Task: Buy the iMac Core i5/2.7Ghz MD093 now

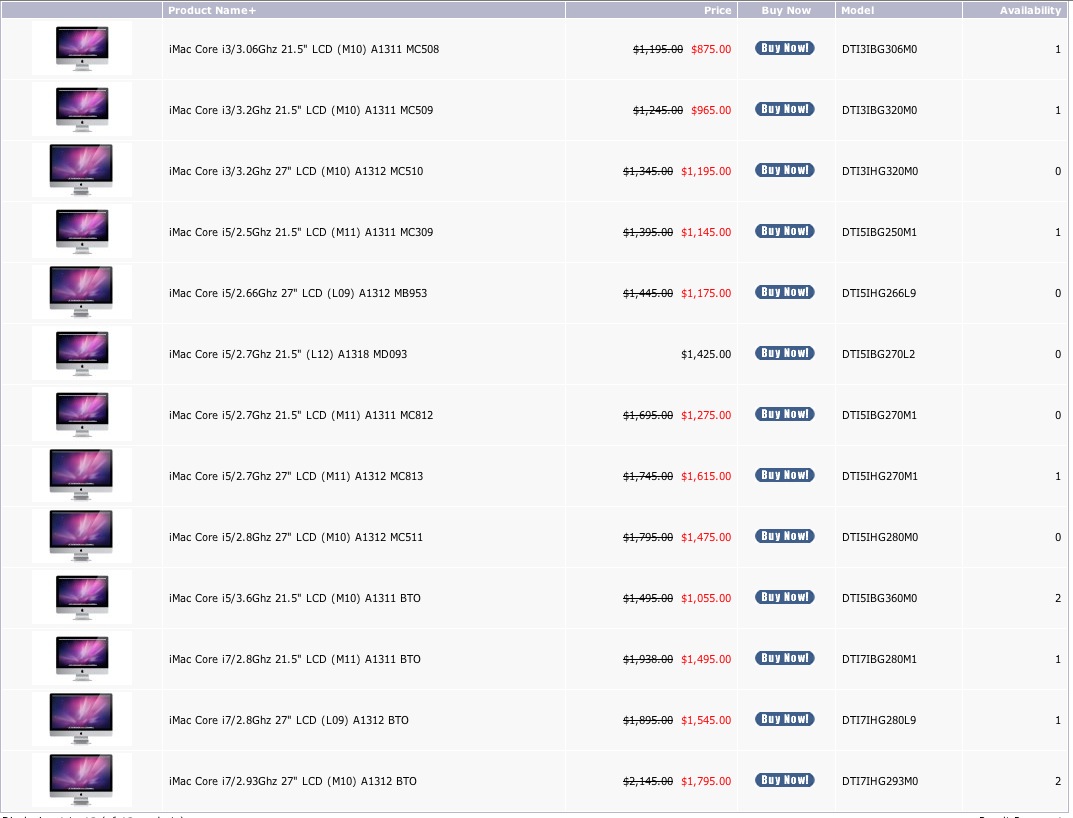Action: point(784,353)
